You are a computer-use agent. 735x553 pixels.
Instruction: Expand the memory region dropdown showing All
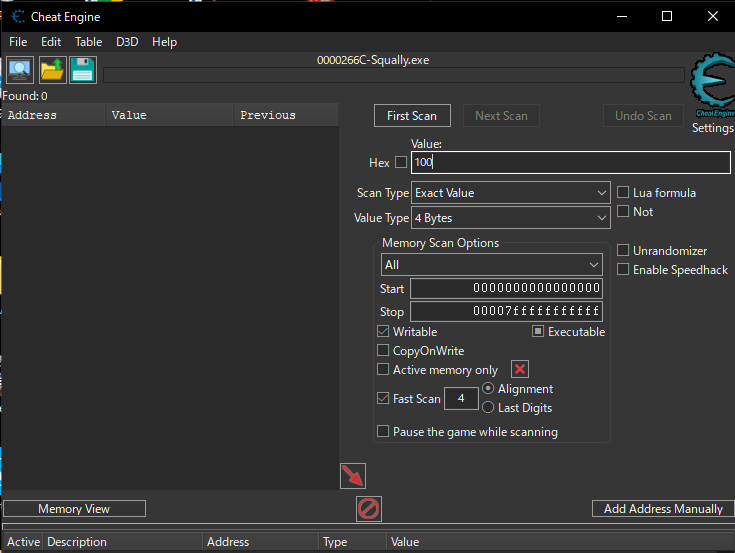pos(491,265)
